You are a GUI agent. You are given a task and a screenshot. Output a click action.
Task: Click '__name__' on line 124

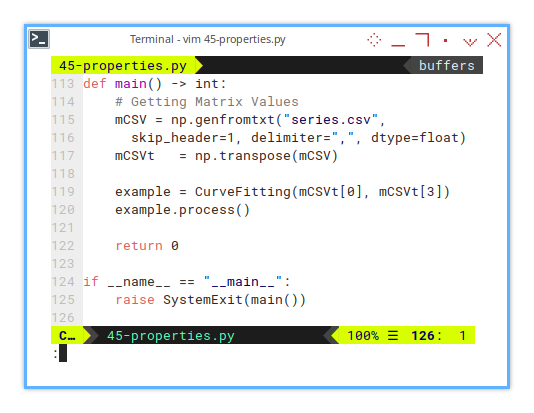click(139, 282)
